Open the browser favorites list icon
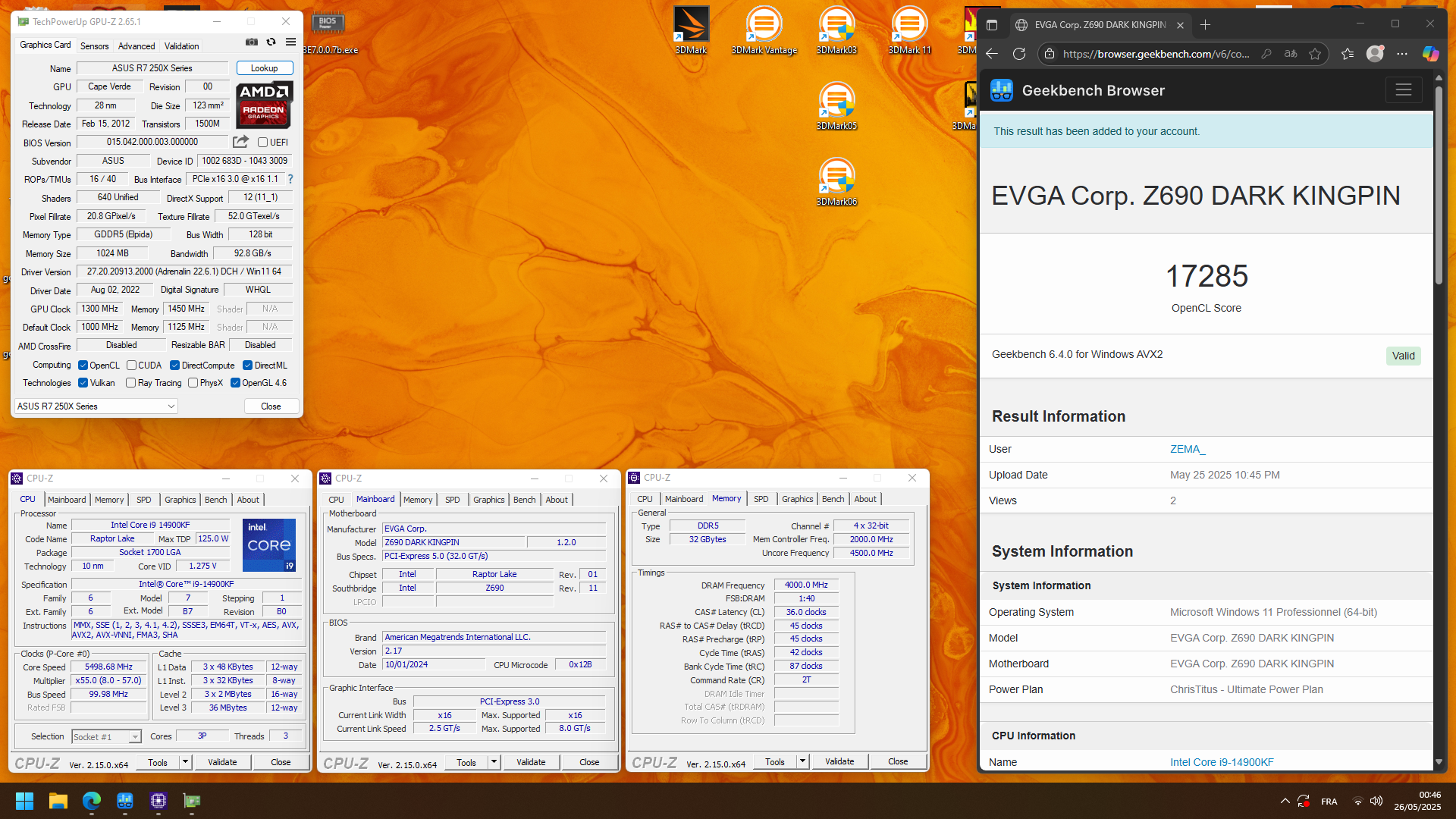 pyautogui.click(x=1348, y=53)
